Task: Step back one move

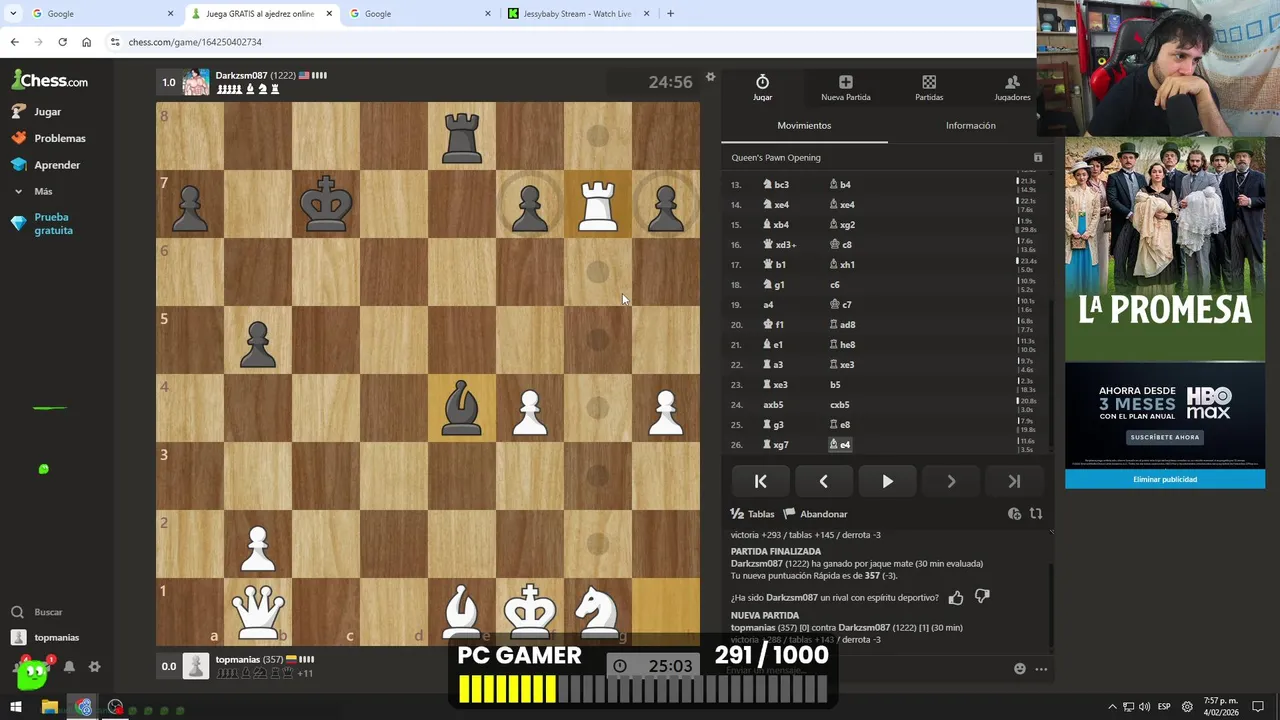Action: 823,481
